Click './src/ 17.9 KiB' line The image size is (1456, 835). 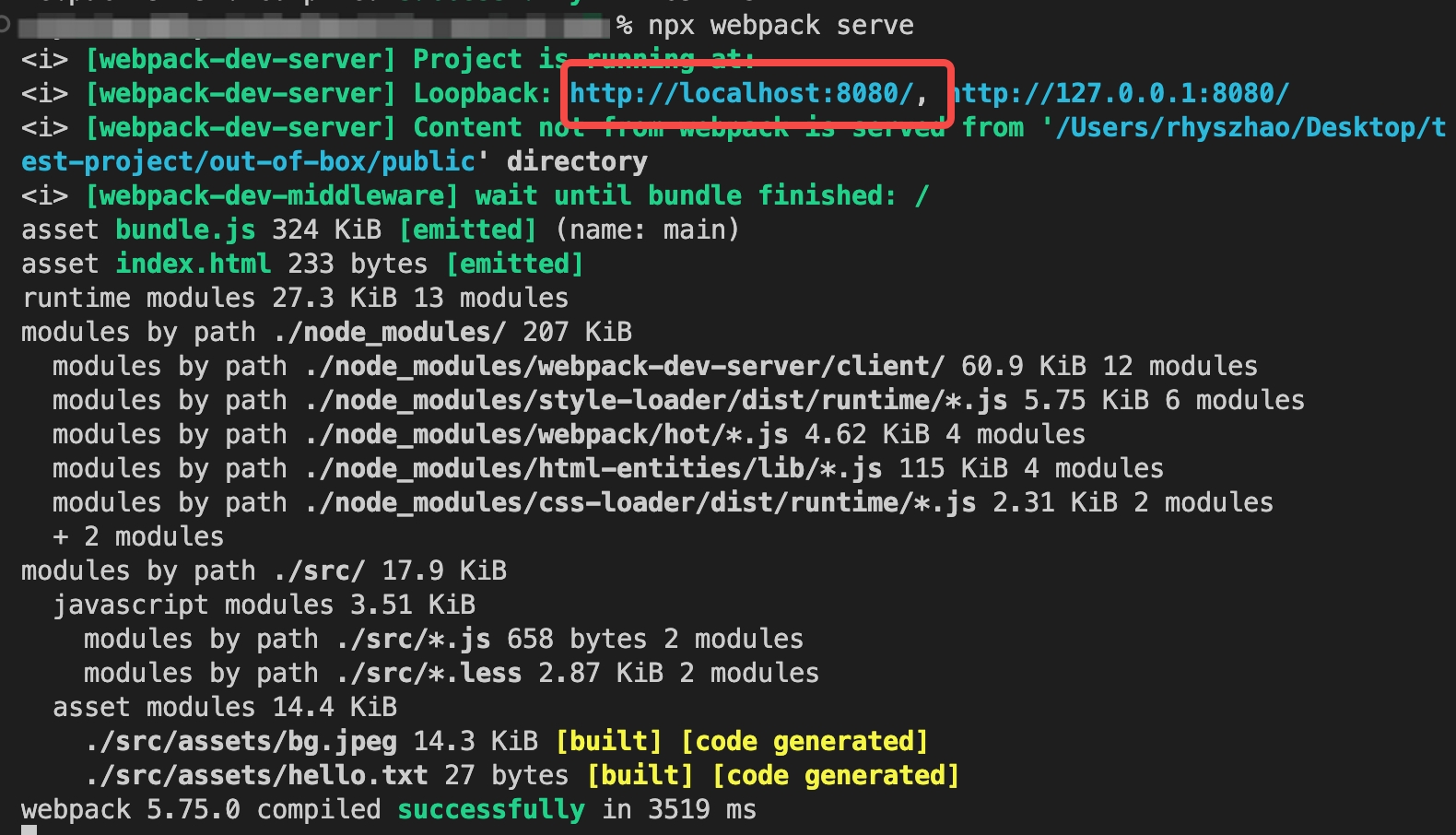(x=390, y=570)
